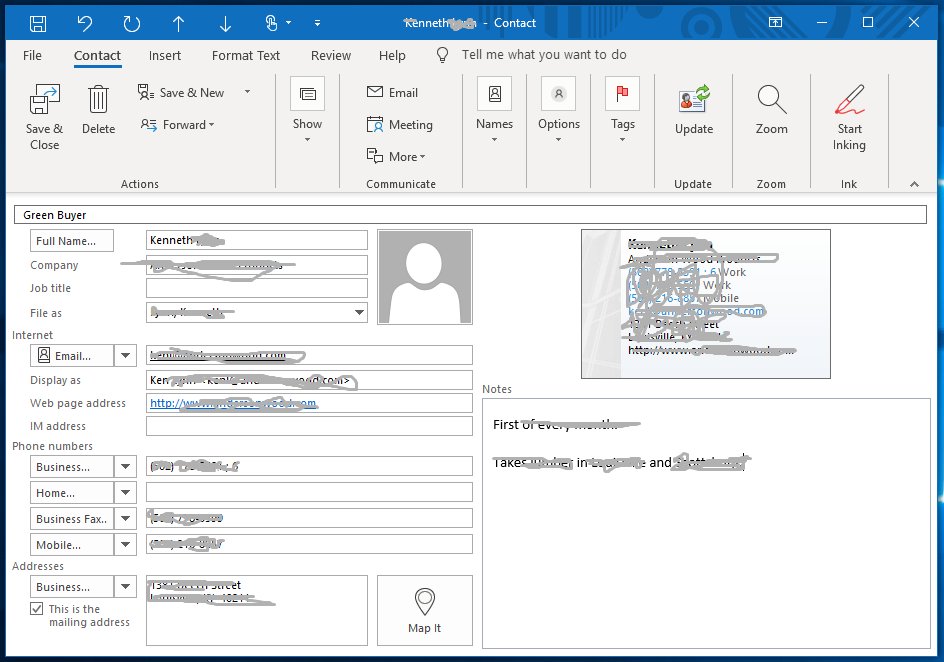Image resolution: width=944 pixels, height=662 pixels.
Task: Click the Business... phone button
Action: (x=72, y=466)
